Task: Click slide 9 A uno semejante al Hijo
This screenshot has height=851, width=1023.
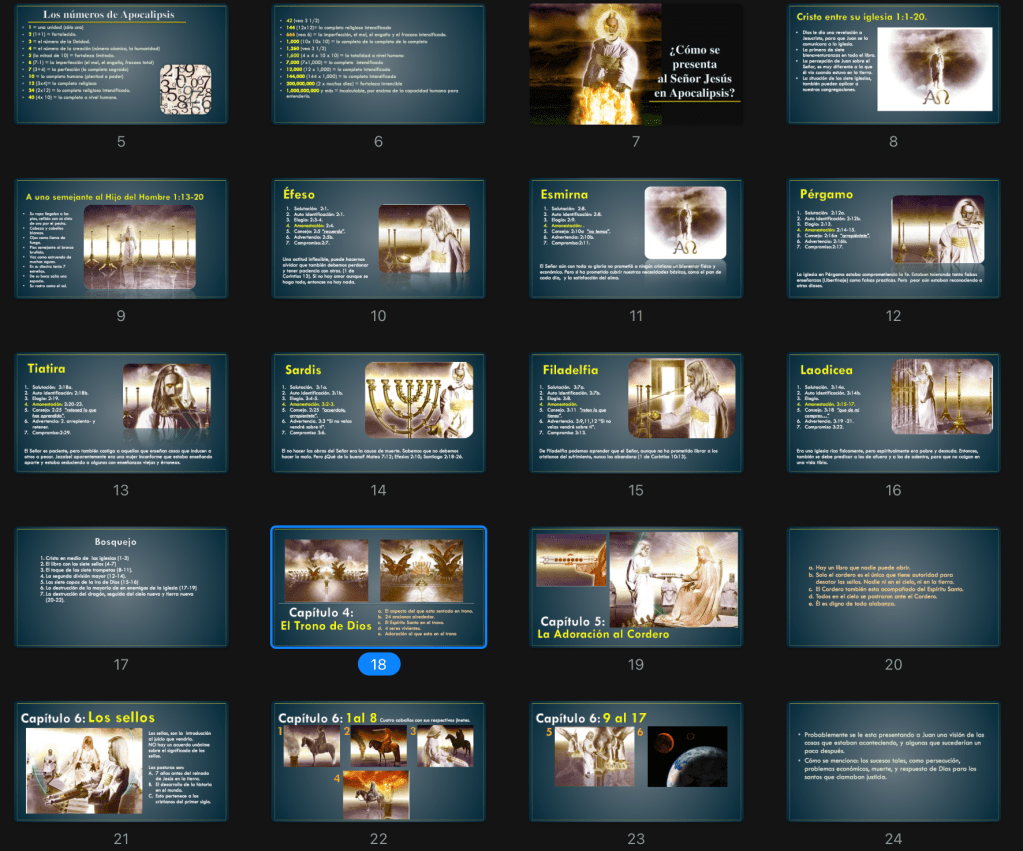Action: click(x=121, y=238)
